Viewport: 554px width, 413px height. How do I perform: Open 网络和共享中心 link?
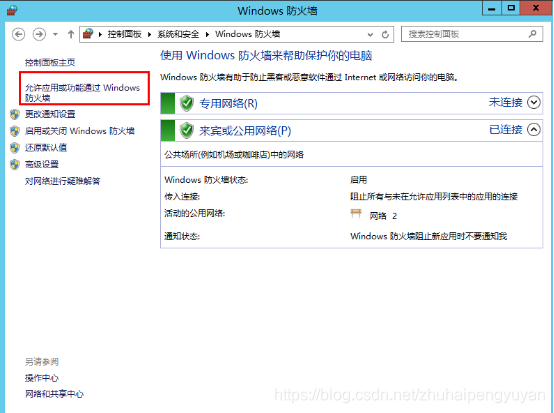tap(54, 394)
